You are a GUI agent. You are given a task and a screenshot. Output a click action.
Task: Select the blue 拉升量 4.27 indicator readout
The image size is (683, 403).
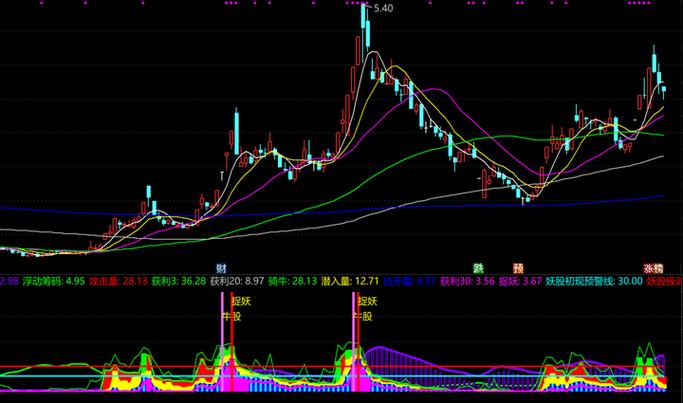click(409, 281)
